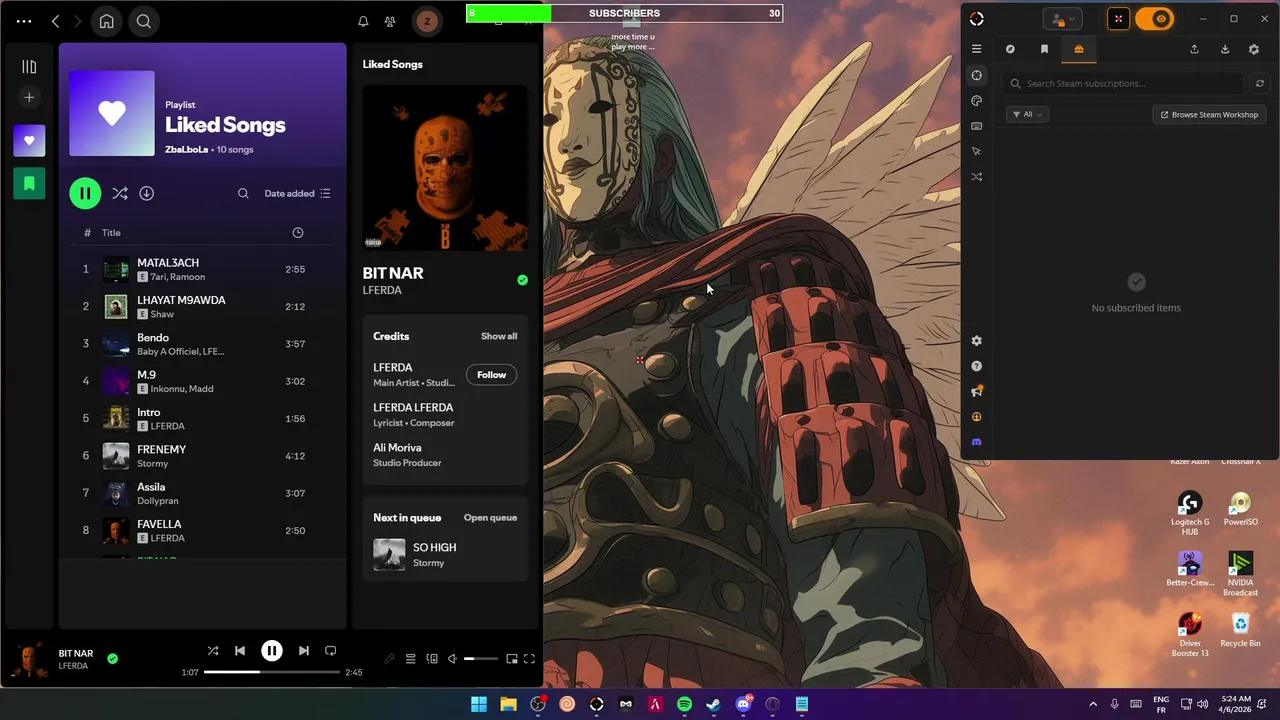Screen dimensions: 1280x720
Task: Adjust the Spotify volume slider
Action: pyautogui.click(x=481, y=659)
